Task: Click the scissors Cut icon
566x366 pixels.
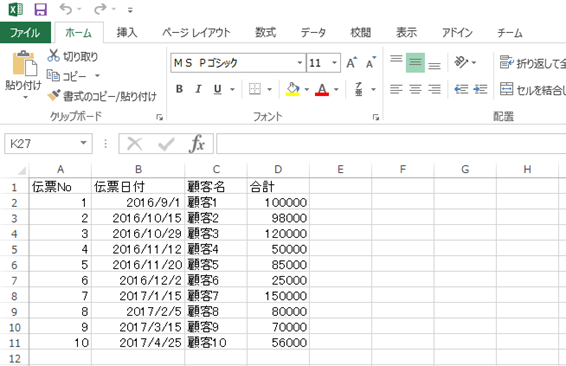Action: tap(53, 56)
